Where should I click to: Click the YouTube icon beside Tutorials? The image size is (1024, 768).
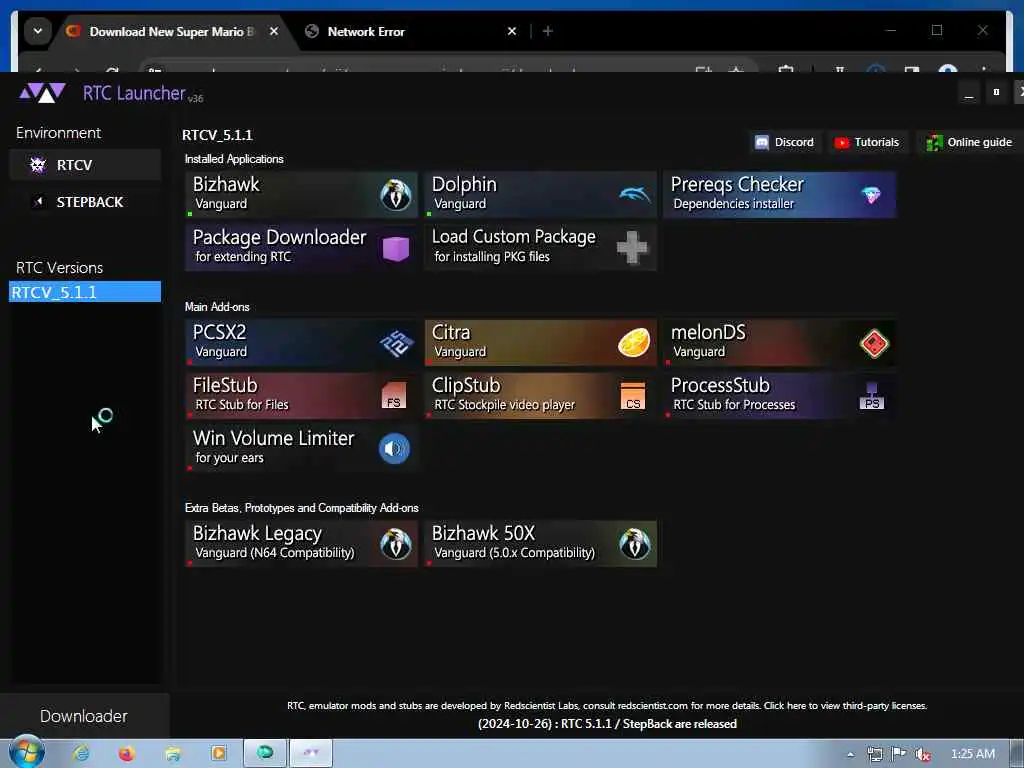pyautogui.click(x=842, y=142)
